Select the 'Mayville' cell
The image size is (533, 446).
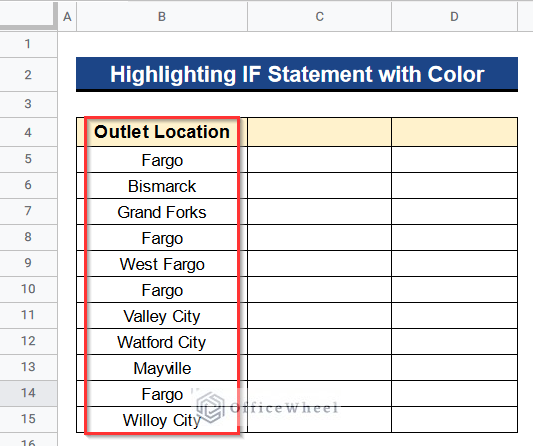[x=162, y=367]
